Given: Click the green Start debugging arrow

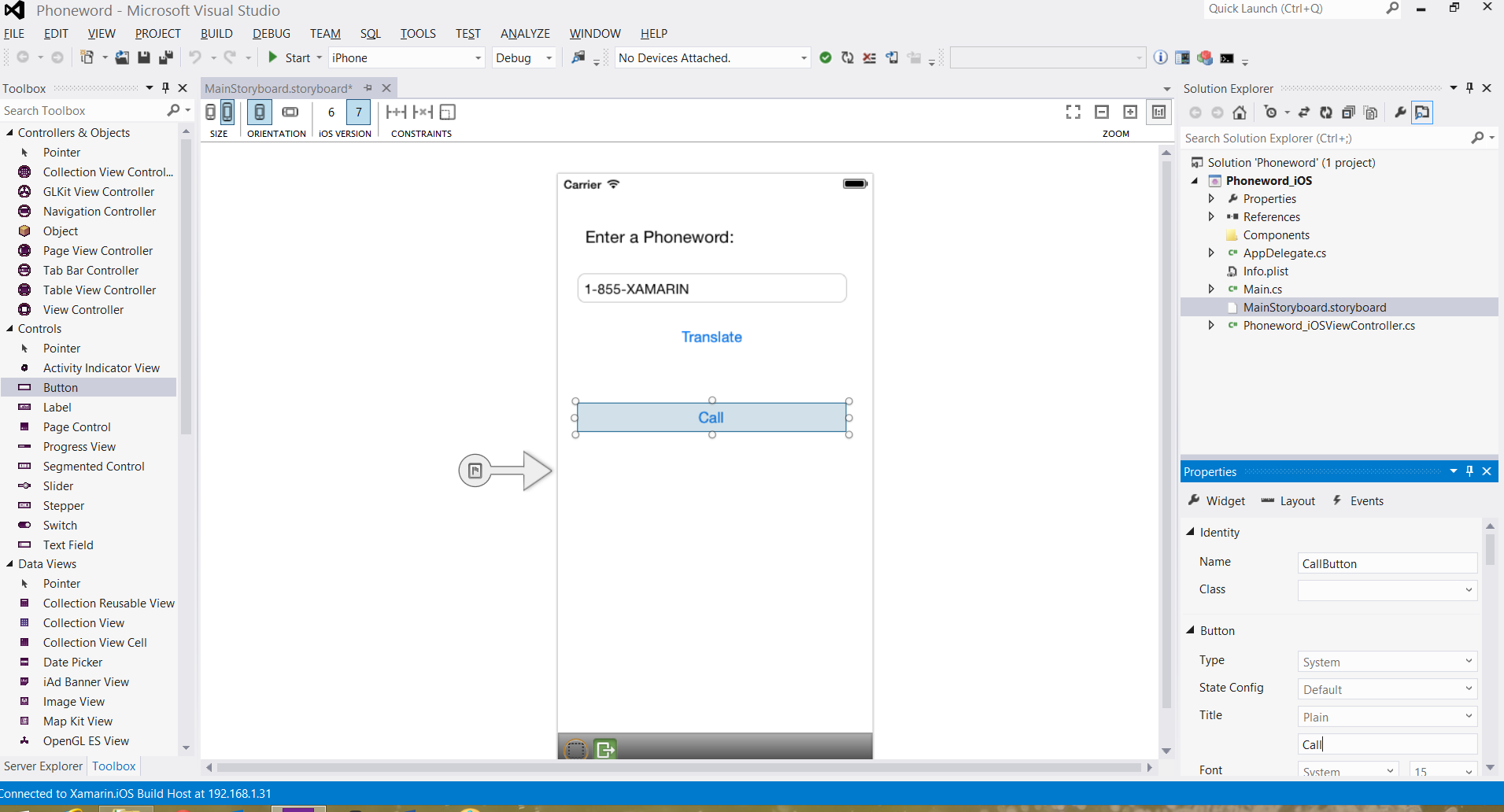Looking at the screenshot, I should tap(272, 57).
